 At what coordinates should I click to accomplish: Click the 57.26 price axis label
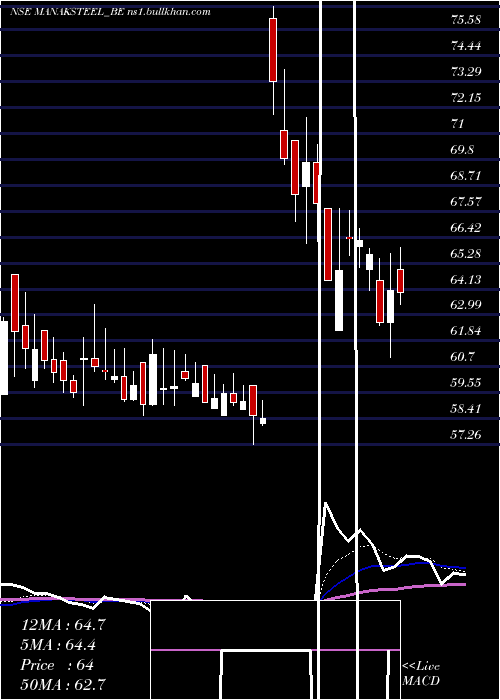point(466,434)
